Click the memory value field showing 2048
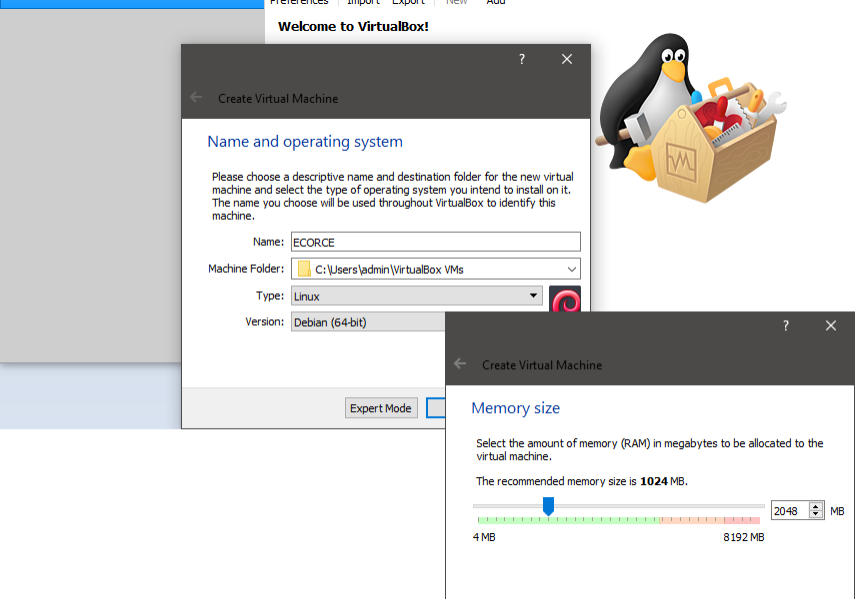The width and height of the screenshot is (857, 599). coord(790,511)
